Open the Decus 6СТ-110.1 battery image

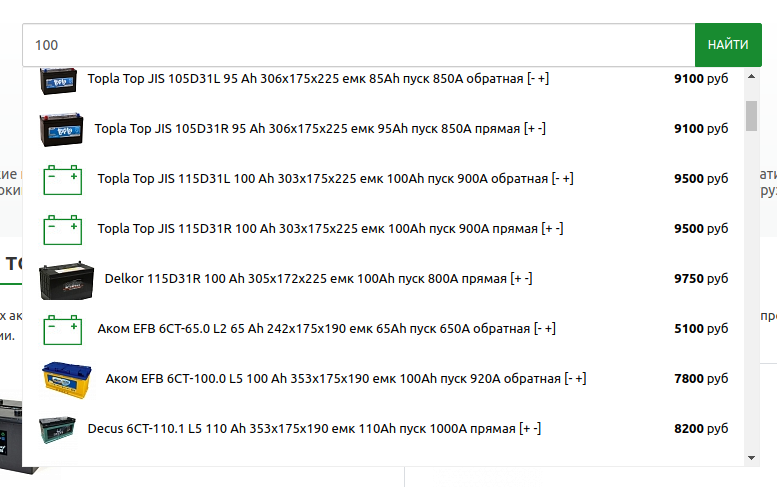(x=58, y=429)
